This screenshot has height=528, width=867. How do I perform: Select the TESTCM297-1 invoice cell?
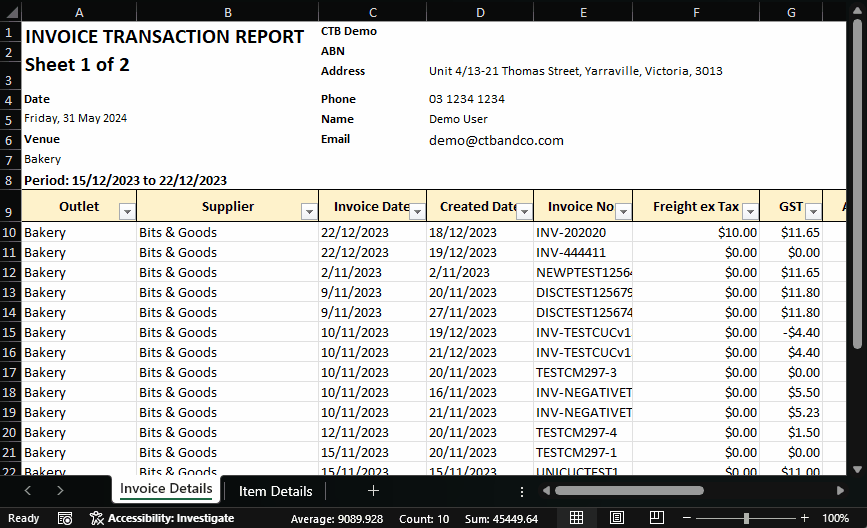coord(583,452)
